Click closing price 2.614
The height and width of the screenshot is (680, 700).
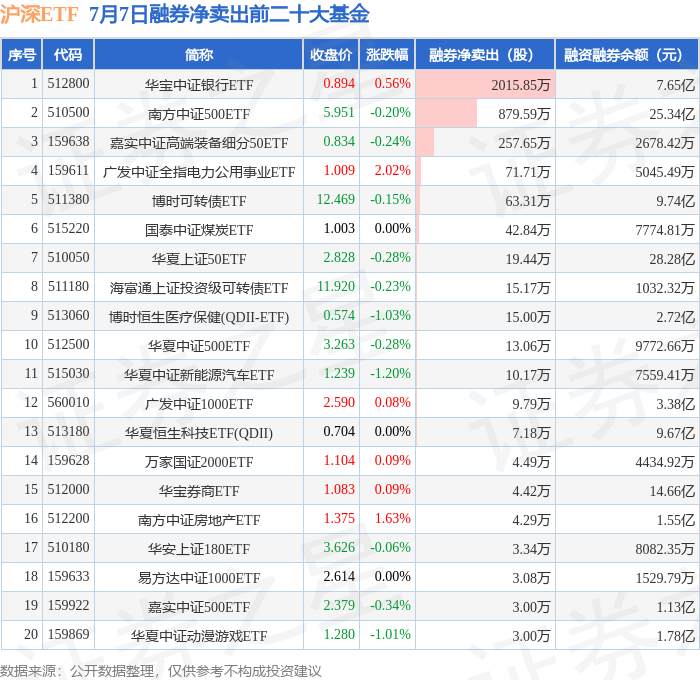339,577
